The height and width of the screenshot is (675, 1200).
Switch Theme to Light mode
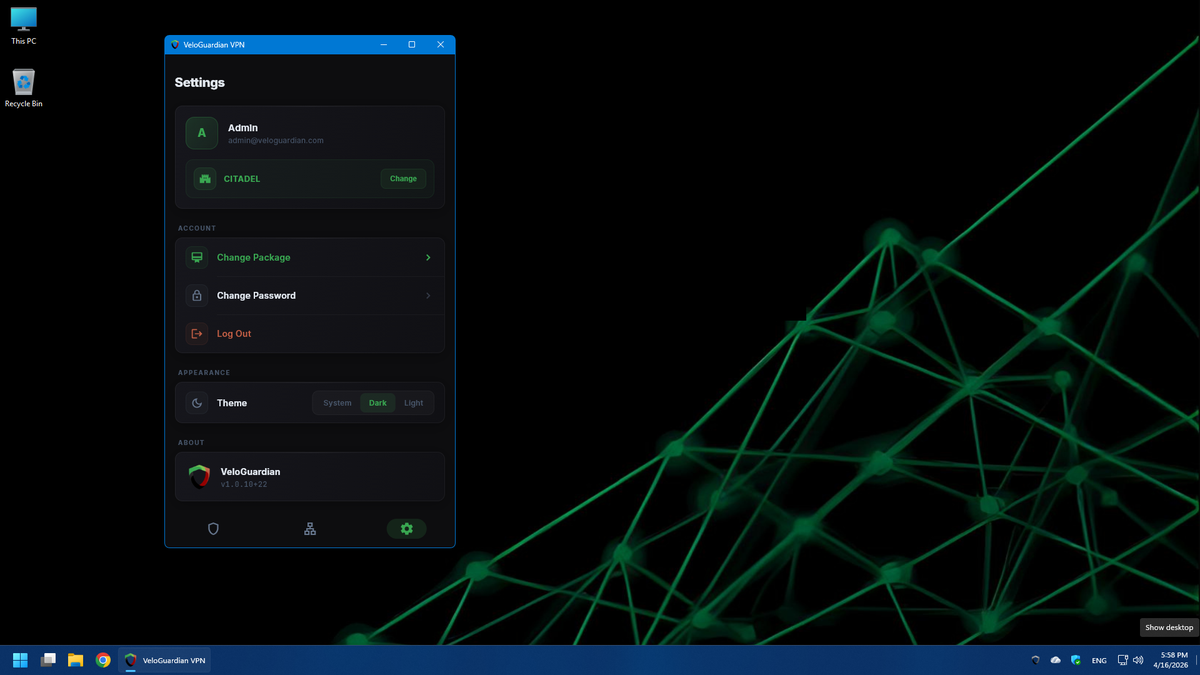(414, 403)
